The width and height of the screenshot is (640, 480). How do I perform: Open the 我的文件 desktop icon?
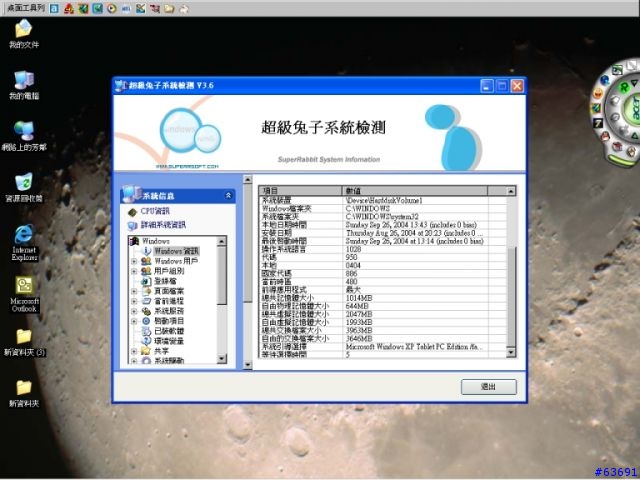coord(24,34)
